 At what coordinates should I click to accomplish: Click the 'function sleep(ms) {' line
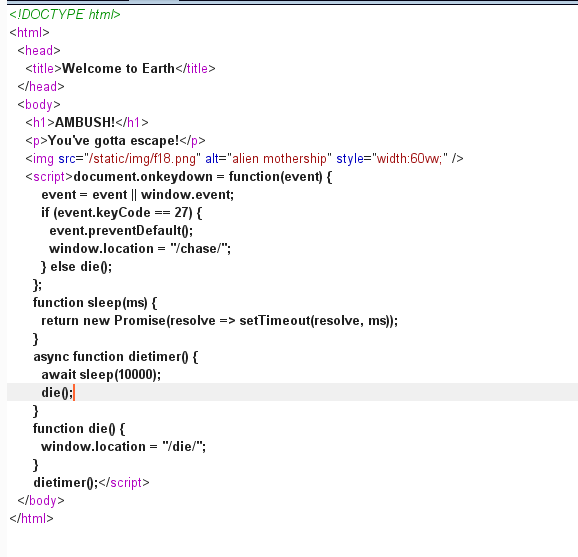pos(95,303)
